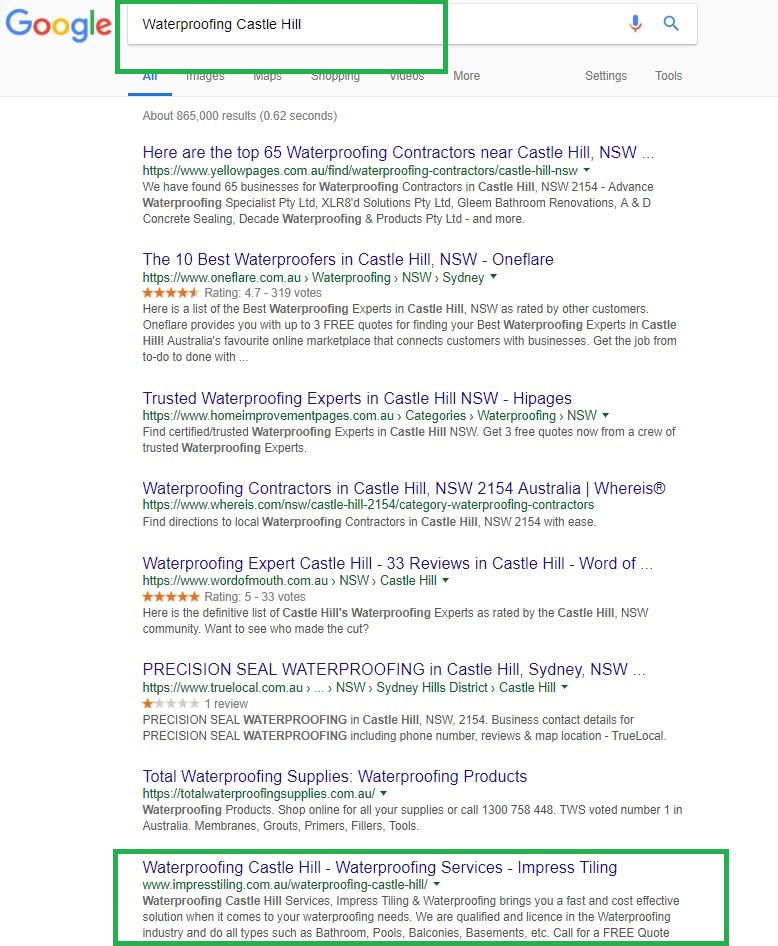This screenshot has width=778, height=946.
Task: Expand the truelocal.com.au URL dropdown arrow
Action: point(565,687)
